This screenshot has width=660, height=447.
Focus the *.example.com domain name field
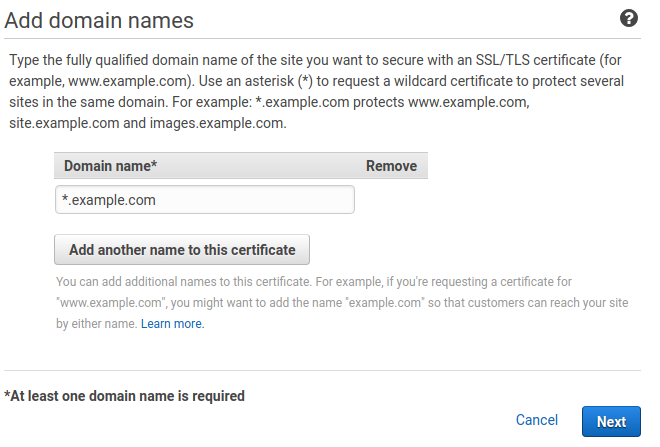[x=205, y=200]
